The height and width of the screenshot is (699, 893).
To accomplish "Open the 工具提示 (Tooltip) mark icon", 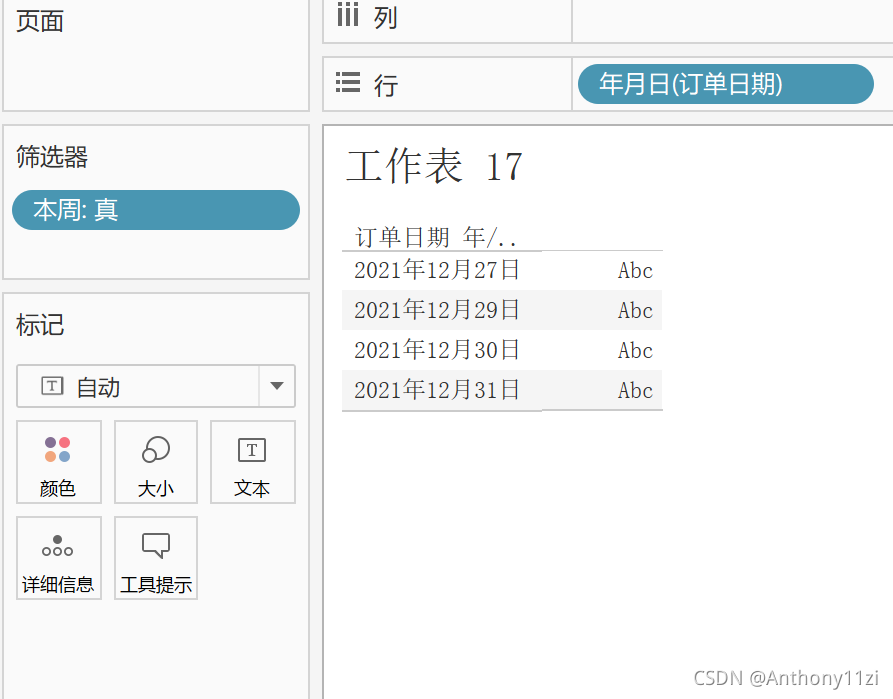I will (x=155, y=558).
